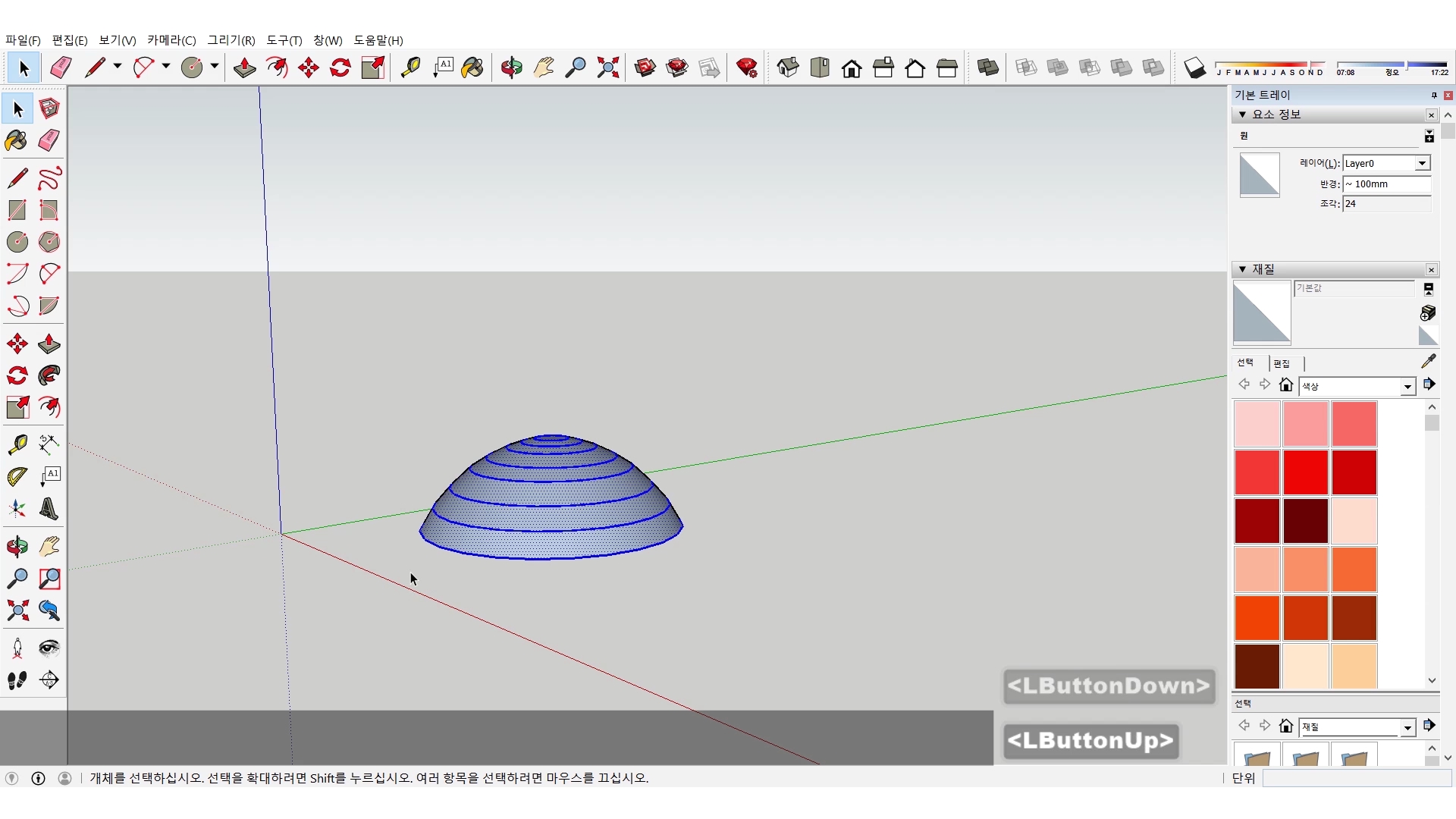Select the Protractor tool

click(17, 476)
